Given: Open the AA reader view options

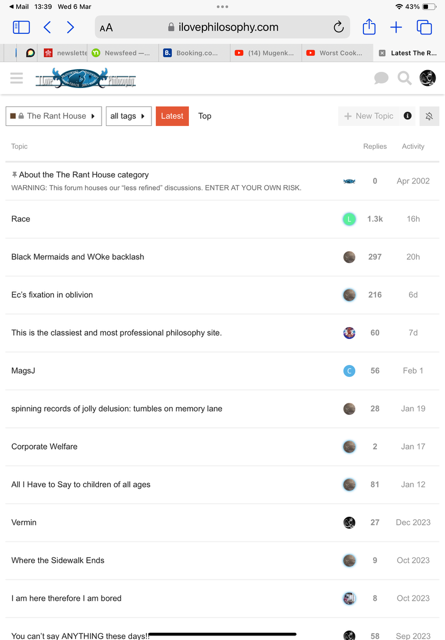Looking at the screenshot, I should coord(106,28).
